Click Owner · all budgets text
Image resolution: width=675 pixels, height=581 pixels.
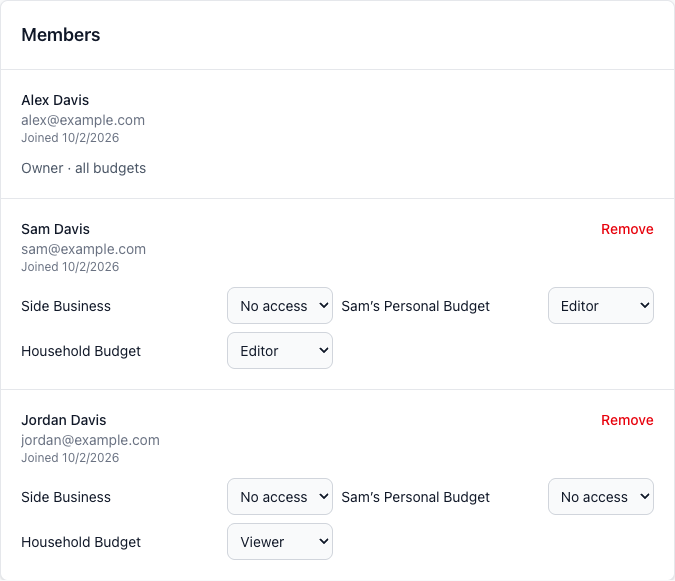[84, 168]
